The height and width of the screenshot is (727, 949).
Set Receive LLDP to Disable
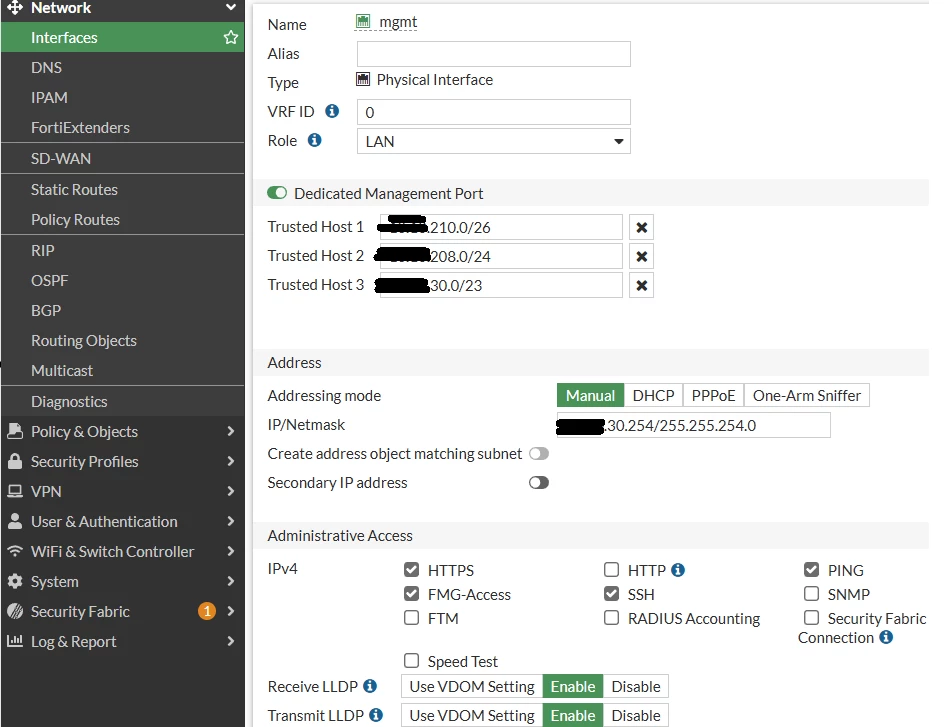[635, 686]
